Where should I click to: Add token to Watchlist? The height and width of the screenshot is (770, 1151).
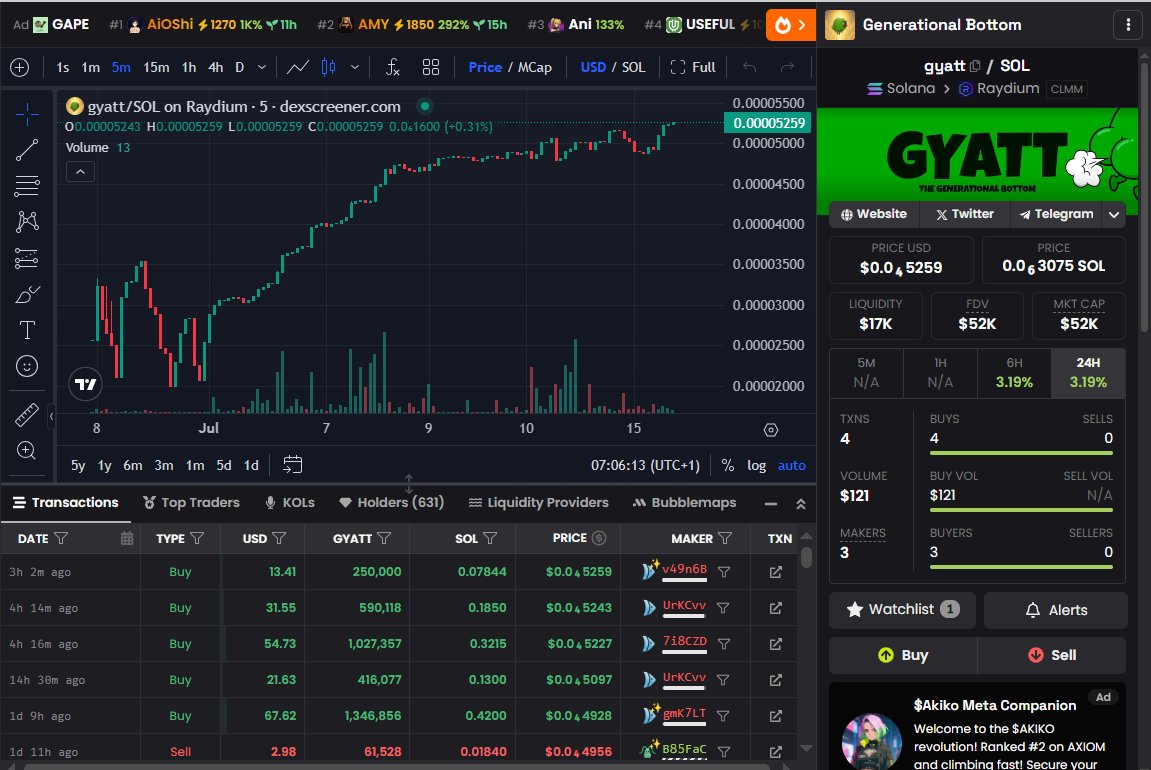coord(902,610)
